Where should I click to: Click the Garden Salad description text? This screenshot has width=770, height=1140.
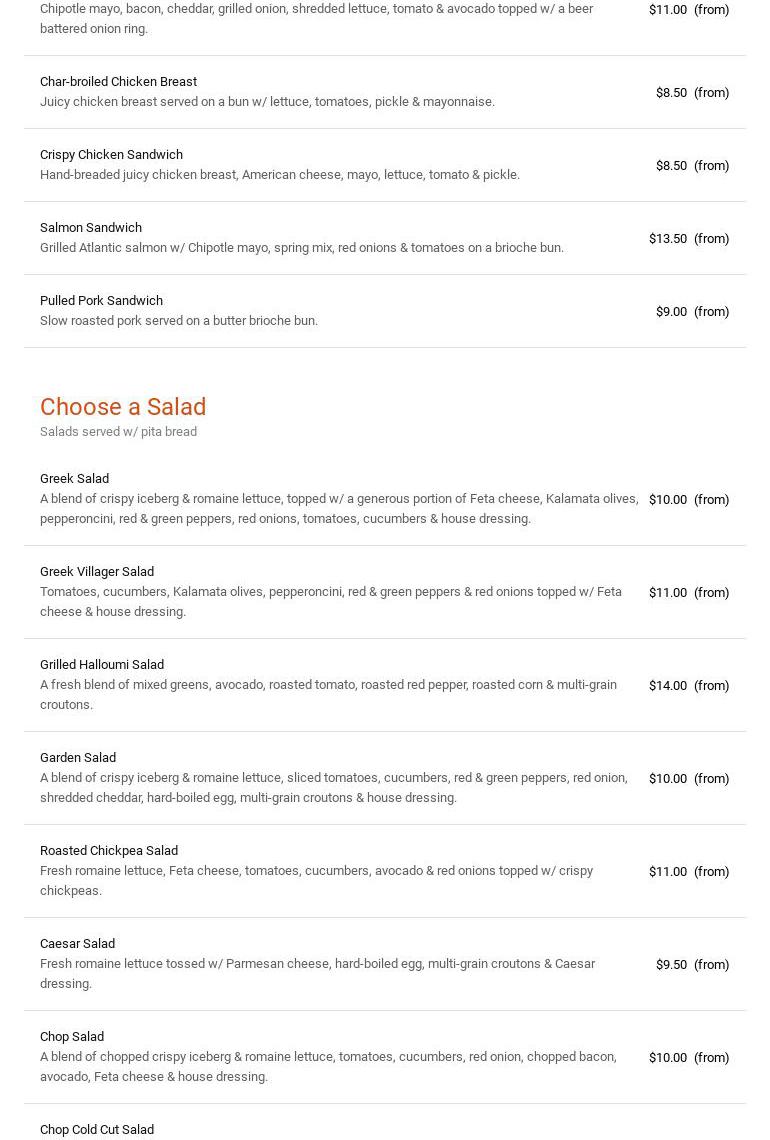pos(334,788)
